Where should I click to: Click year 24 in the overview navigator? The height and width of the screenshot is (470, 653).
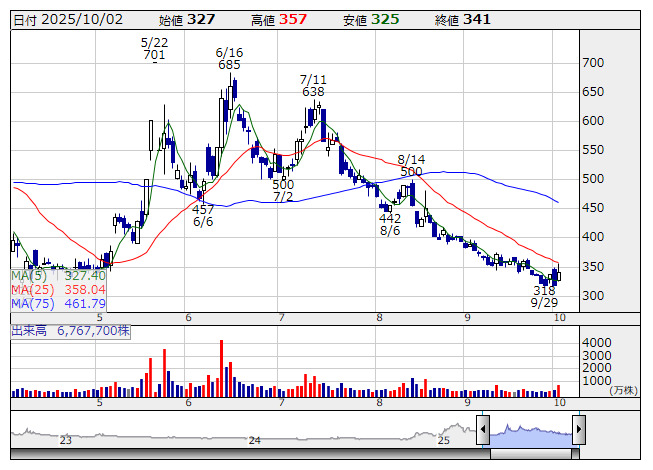254,440
